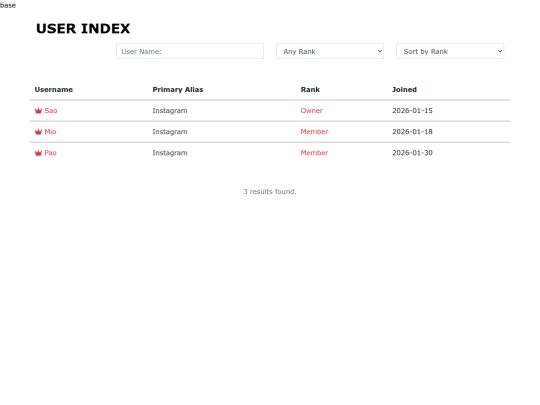The width and height of the screenshot is (540, 405).
Task: Open the Any Rank dropdown
Action: coord(330,51)
